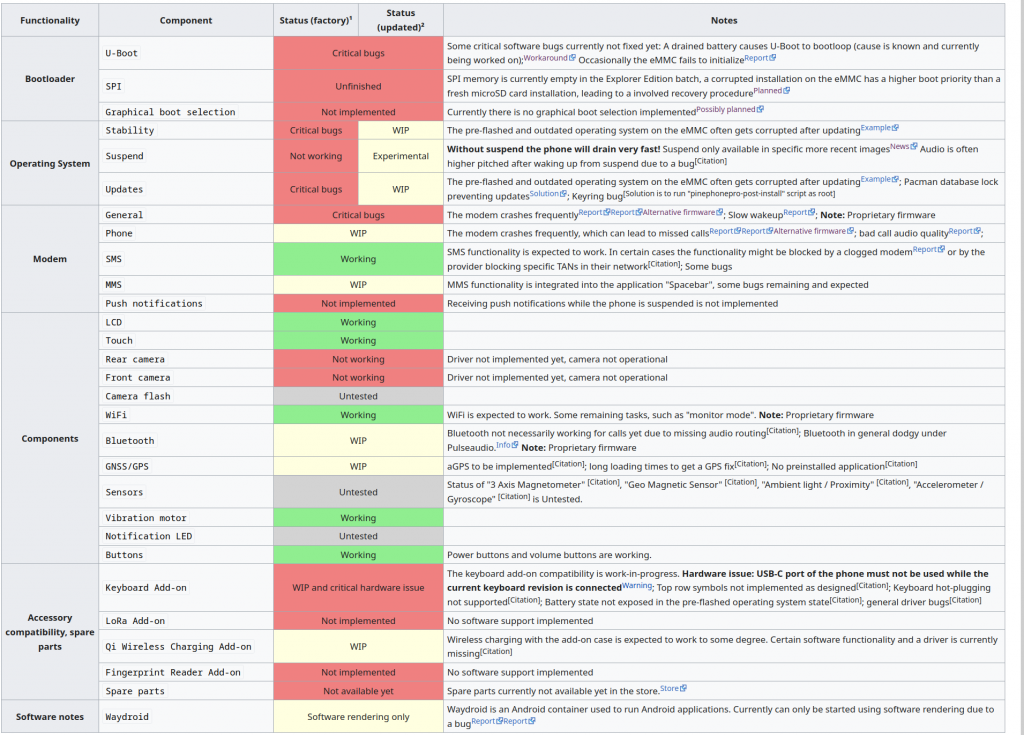The width and height of the screenshot is (1024, 735).
Task: Follow the Warning link in Keyboard Add-on notes
Action: (635, 585)
